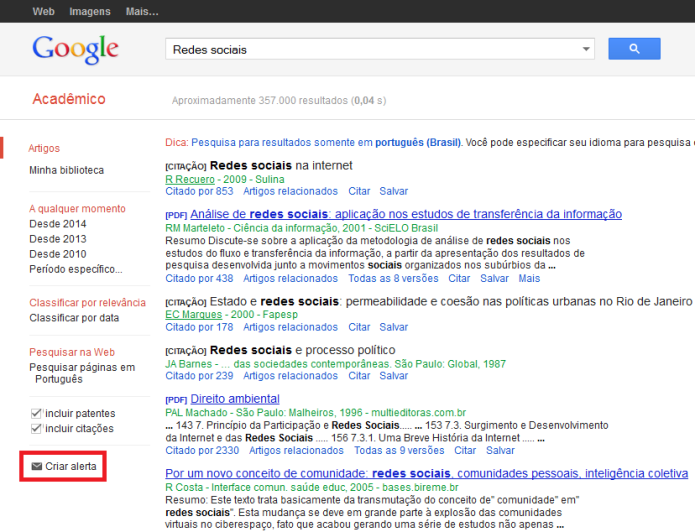The image size is (695, 532).
Task: Open Citado por 853 link
Action: pos(199,192)
